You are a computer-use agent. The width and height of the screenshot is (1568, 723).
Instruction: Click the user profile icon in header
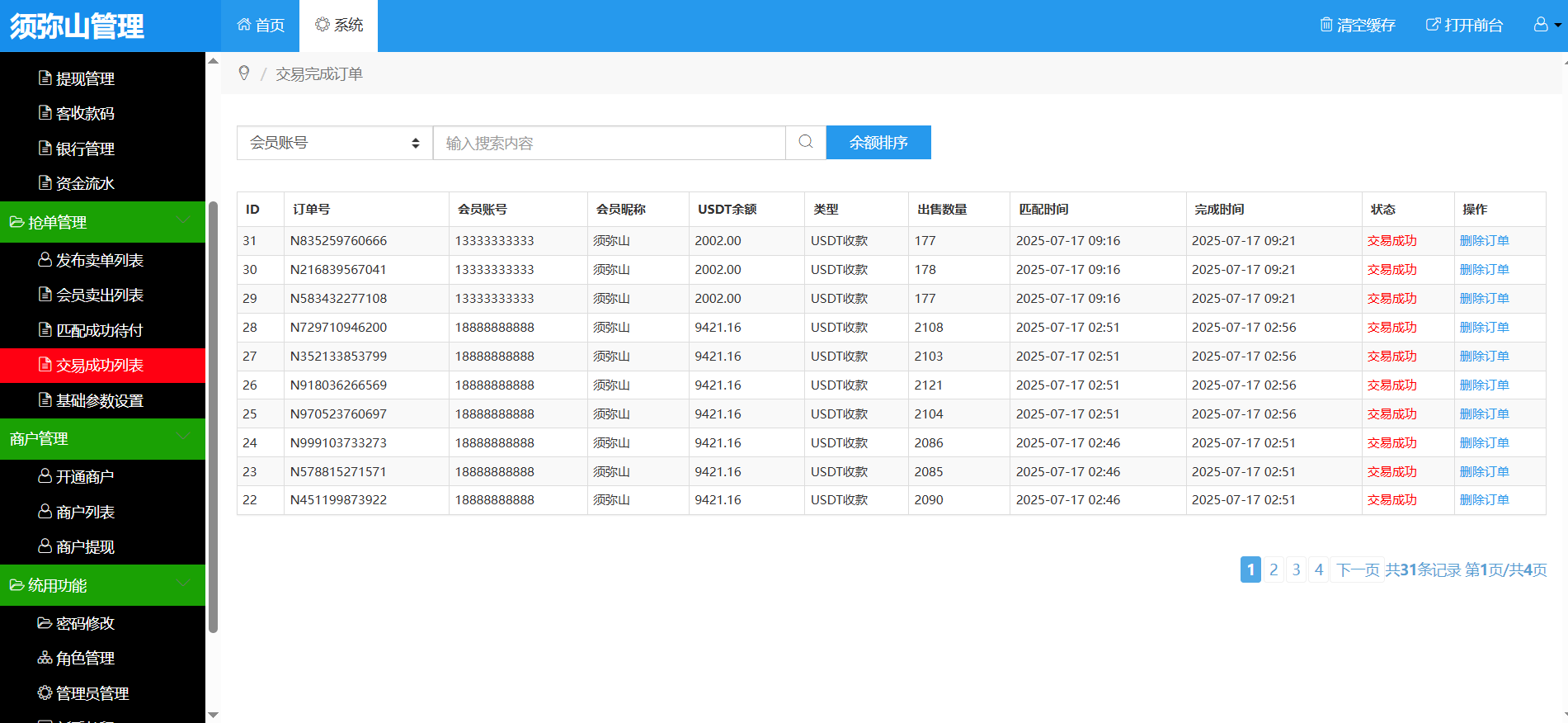coord(1540,25)
